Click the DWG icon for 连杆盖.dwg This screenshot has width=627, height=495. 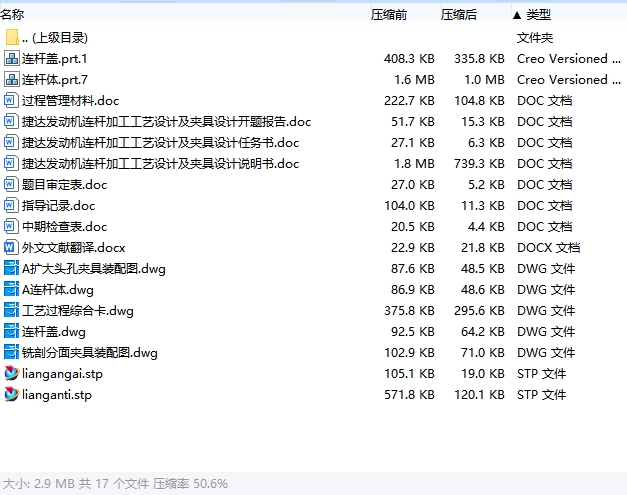coord(11,331)
